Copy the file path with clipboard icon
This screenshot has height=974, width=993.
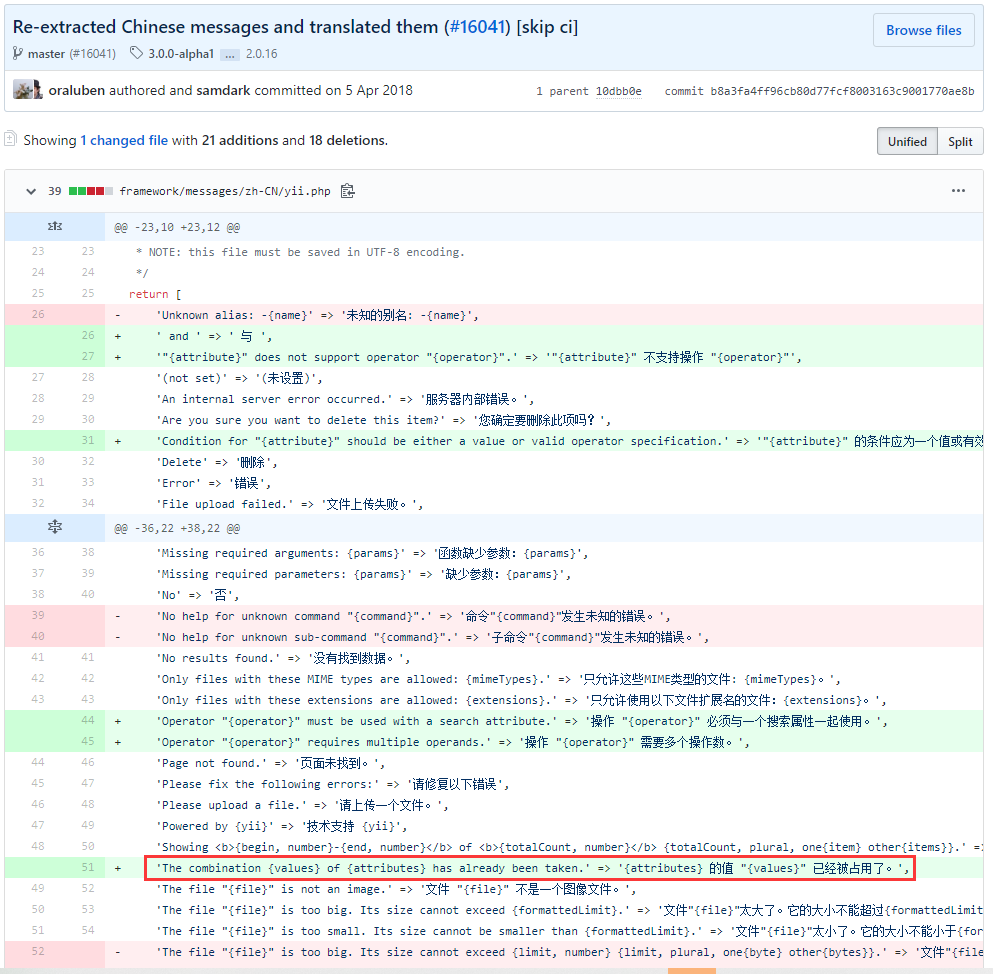(348, 191)
